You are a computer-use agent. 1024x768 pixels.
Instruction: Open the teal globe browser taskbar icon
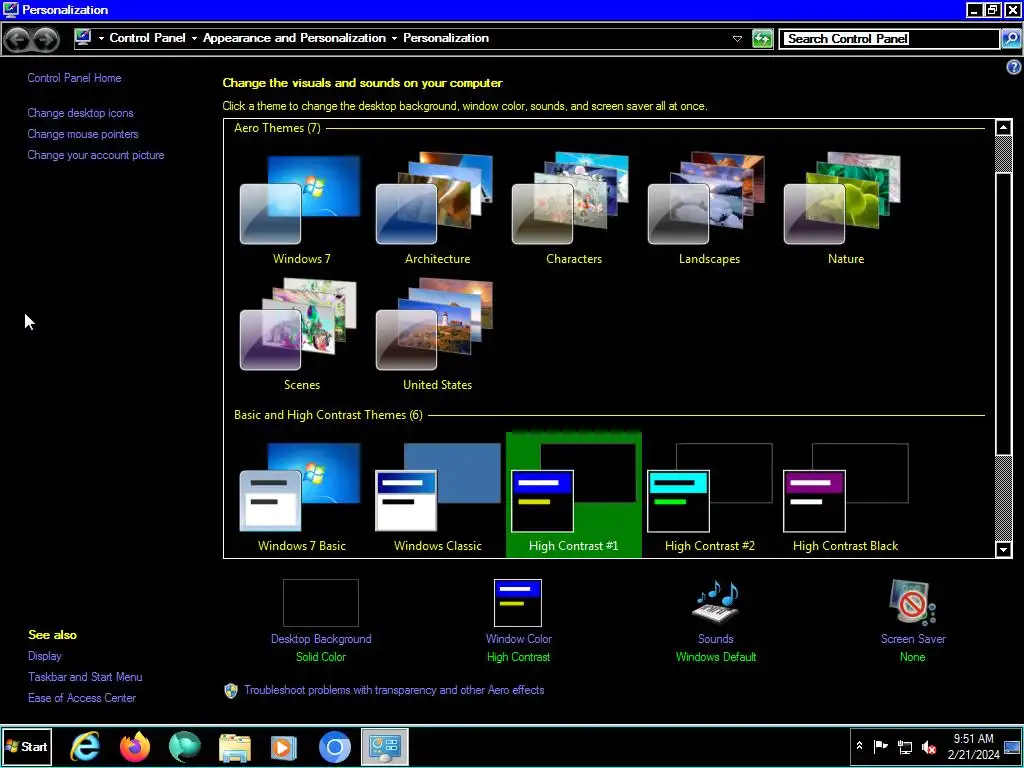click(x=185, y=746)
